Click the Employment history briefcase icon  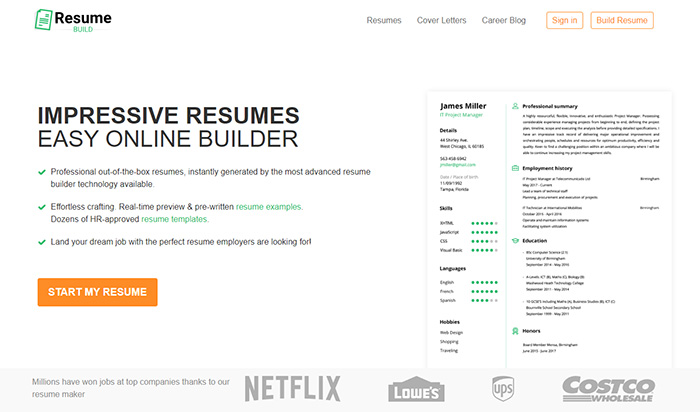514,169
